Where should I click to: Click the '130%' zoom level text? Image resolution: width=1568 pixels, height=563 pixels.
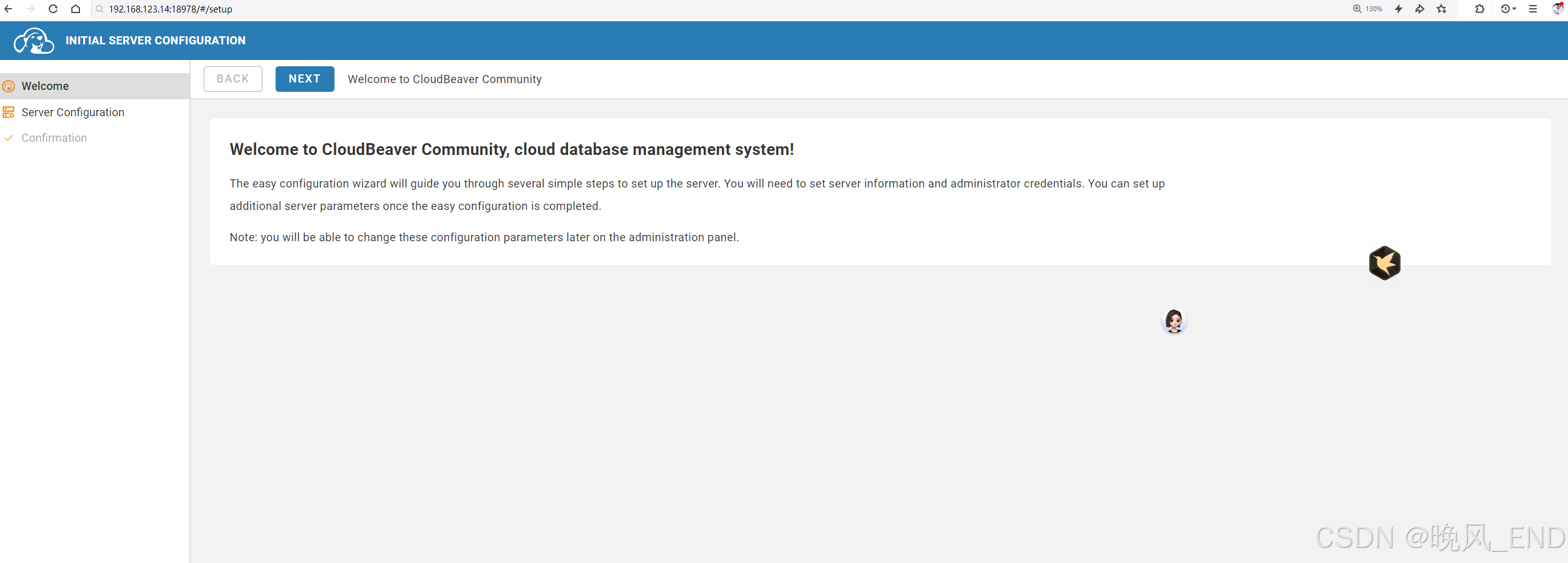coord(1374,9)
